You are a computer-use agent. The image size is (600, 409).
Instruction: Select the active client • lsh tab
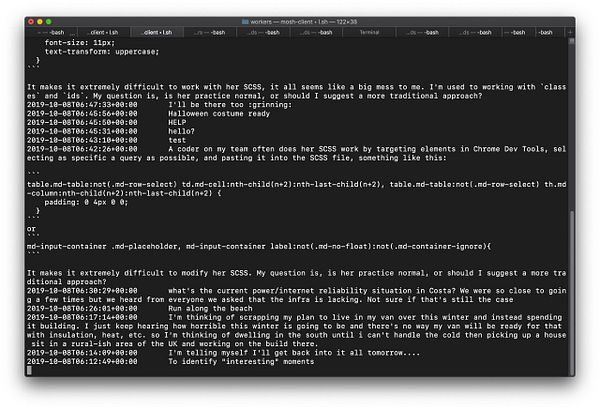pos(157,33)
